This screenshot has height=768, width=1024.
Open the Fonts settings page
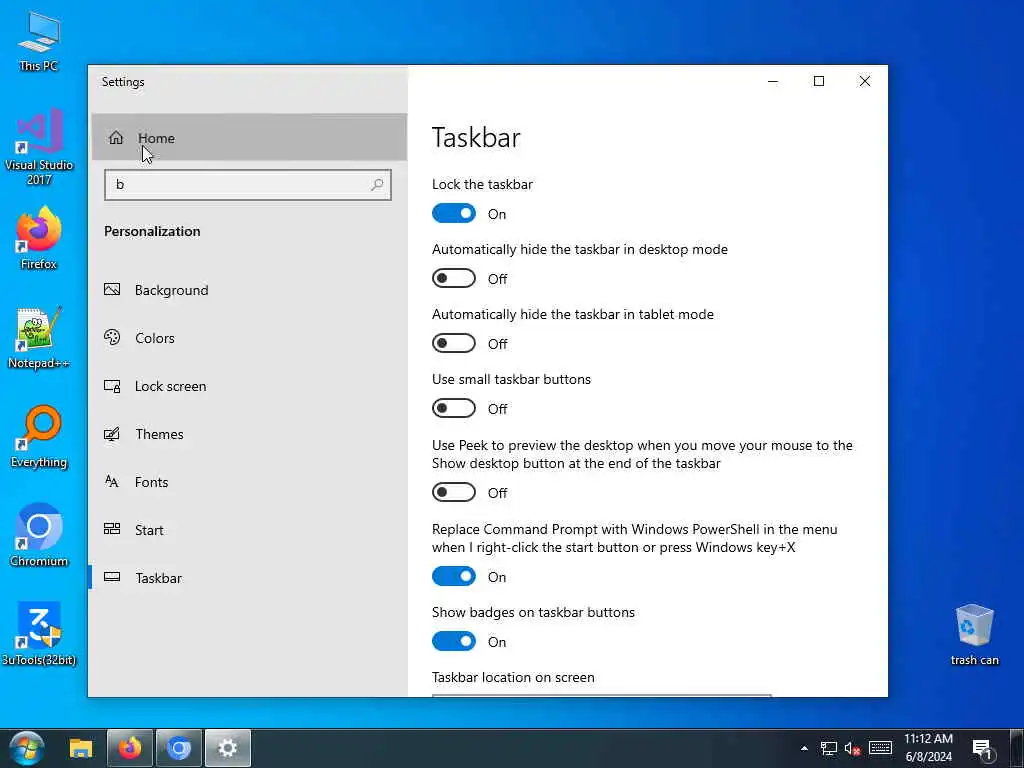click(x=249, y=482)
